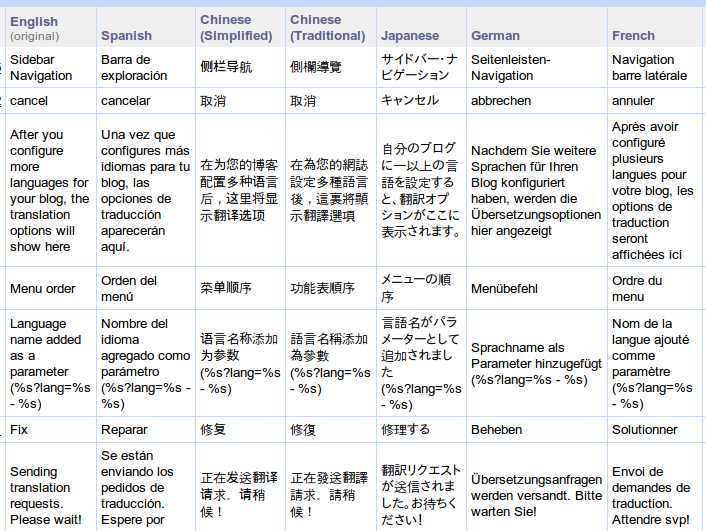Click the French 'Solutionner' cell
This screenshot has width=706, height=531.
[x=656, y=430]
